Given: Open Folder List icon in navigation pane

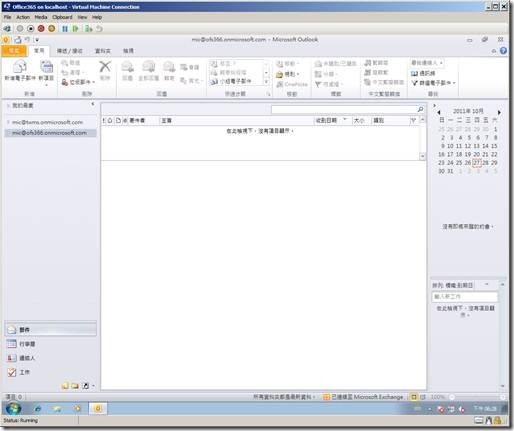Looking at the screenshot, I should 75,386.
